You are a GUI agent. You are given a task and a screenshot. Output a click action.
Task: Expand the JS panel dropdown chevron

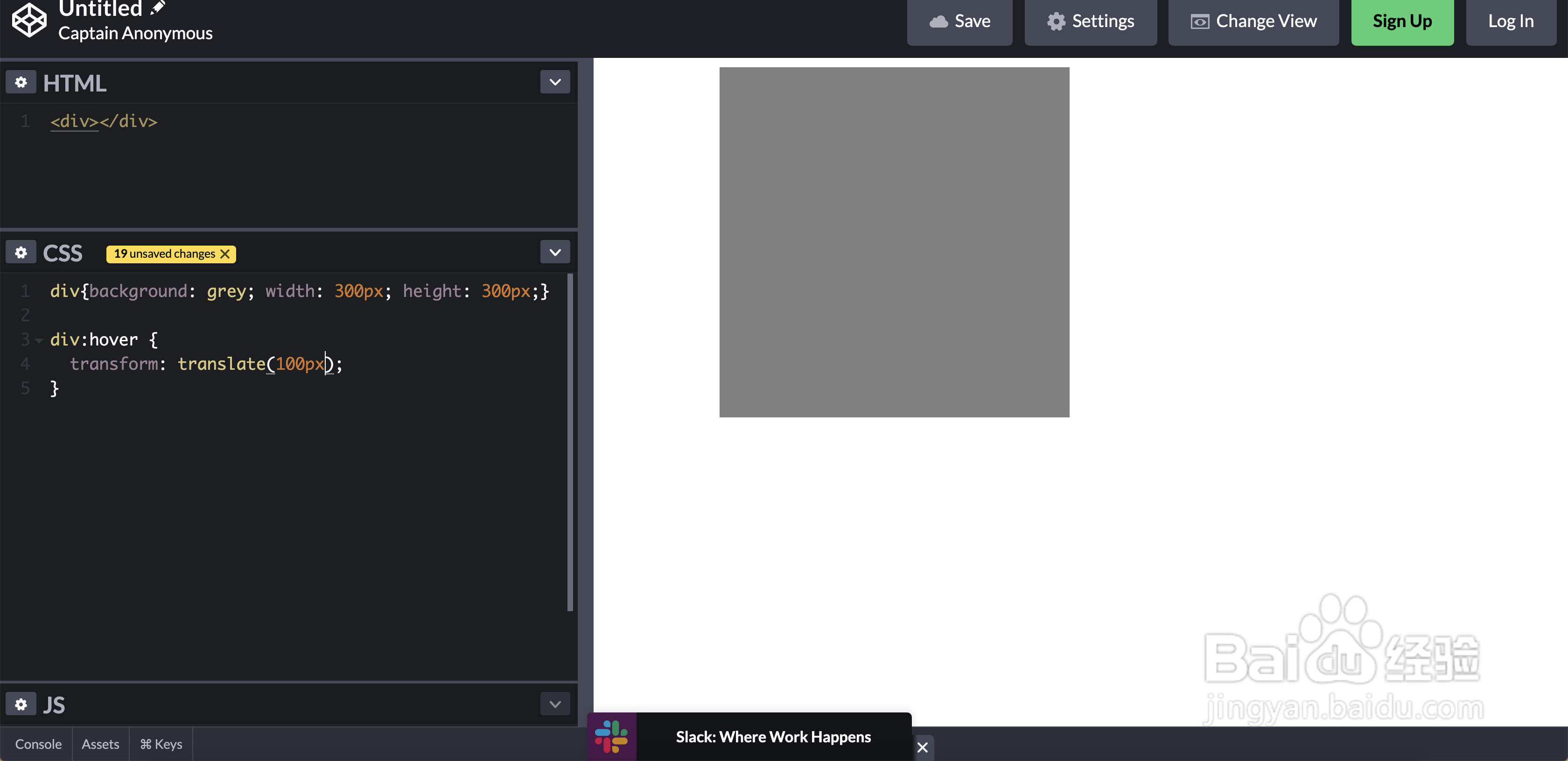[x=555, y=705]
